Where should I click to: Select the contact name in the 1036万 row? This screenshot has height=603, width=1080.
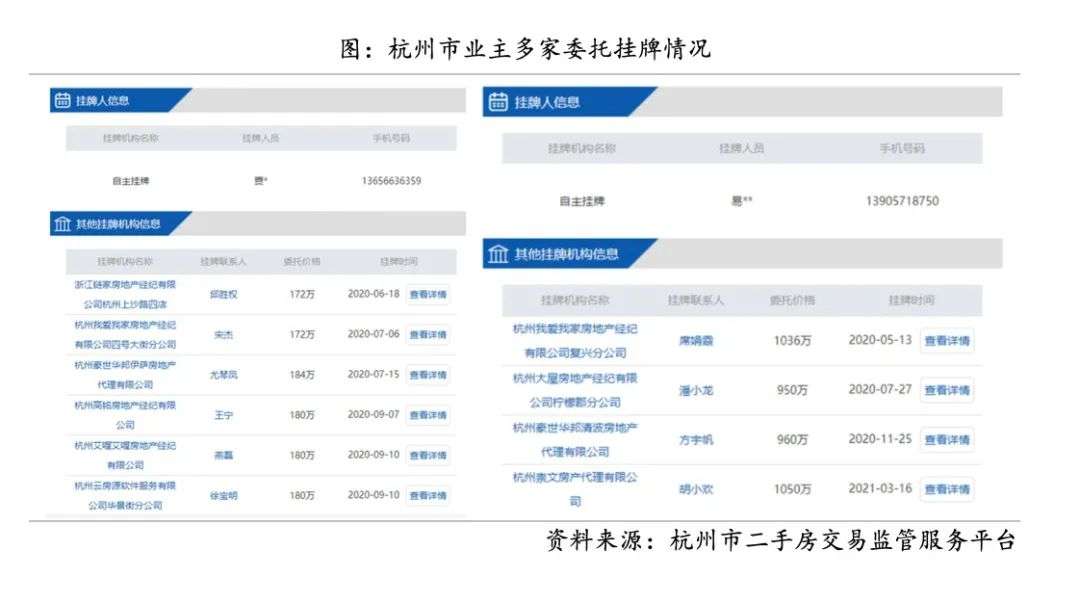(696, 340)
